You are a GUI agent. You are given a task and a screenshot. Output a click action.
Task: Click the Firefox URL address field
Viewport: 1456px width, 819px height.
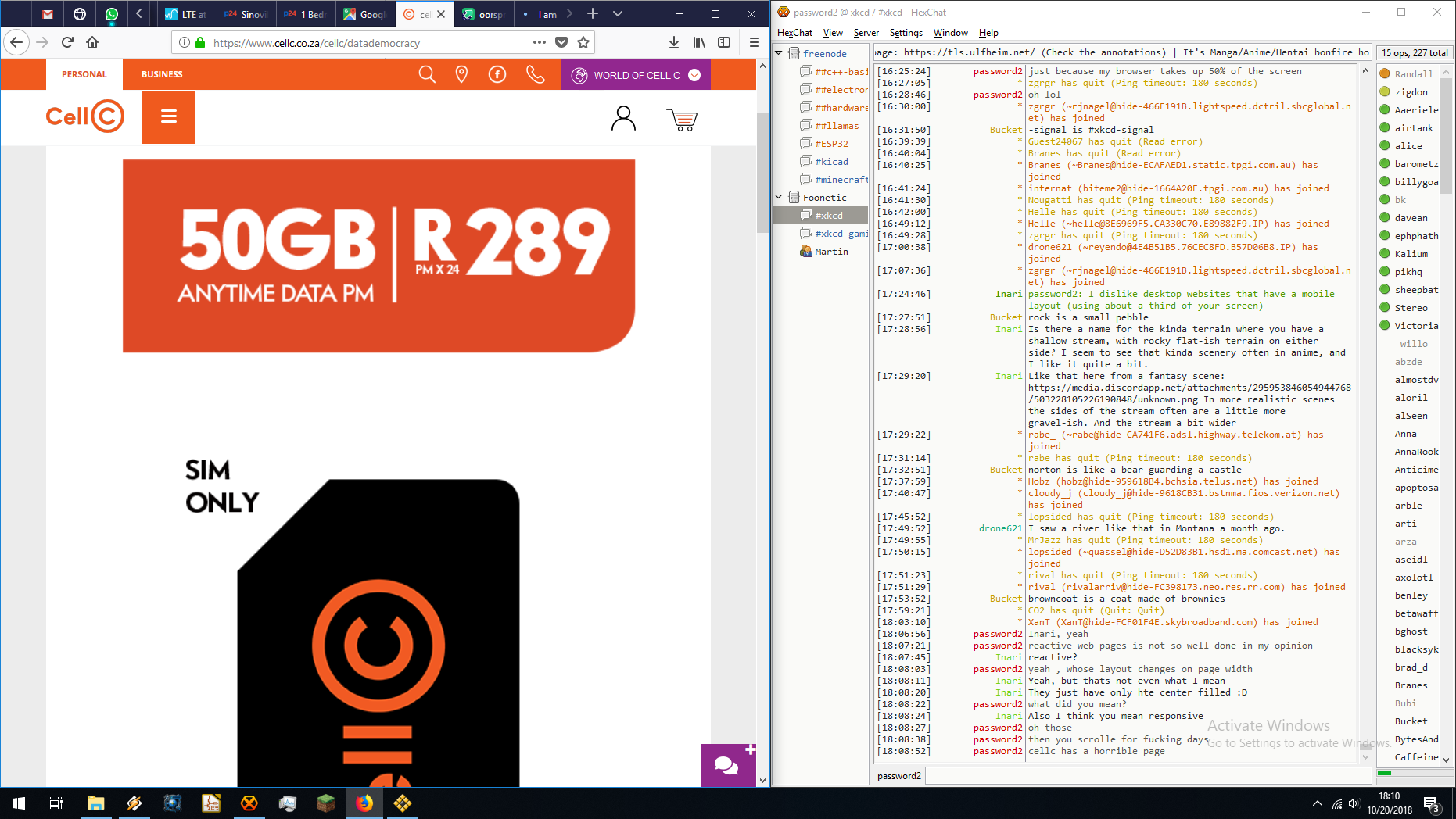coord(368,43)
